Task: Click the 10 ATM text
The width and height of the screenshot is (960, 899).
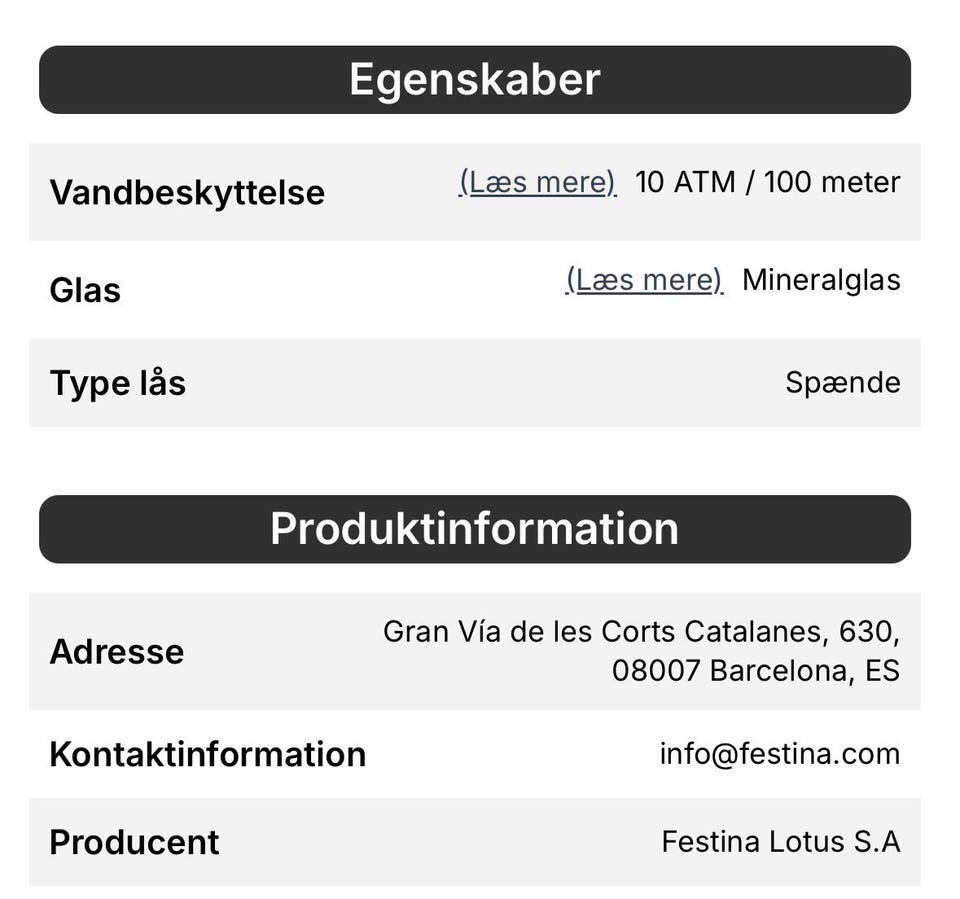Action: point(684,182)
